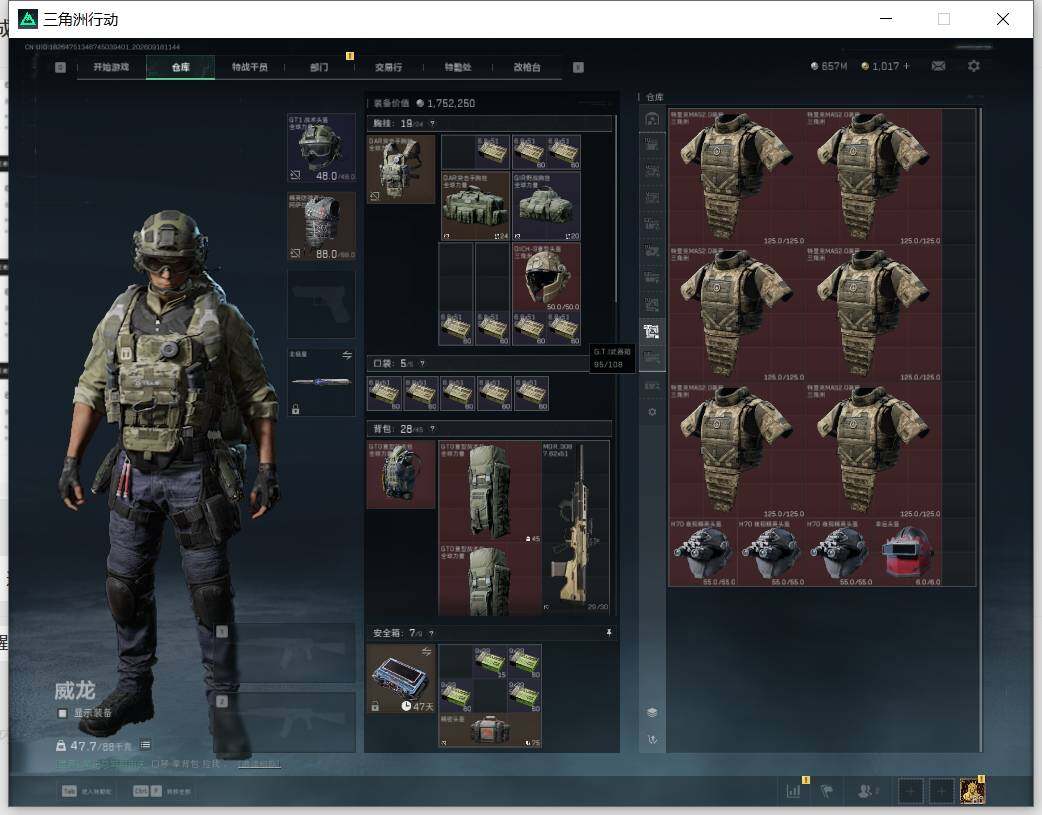1042x815 pixels.
Task: Select the equipped body armor slot 88.0
Action: pos(321,226)
